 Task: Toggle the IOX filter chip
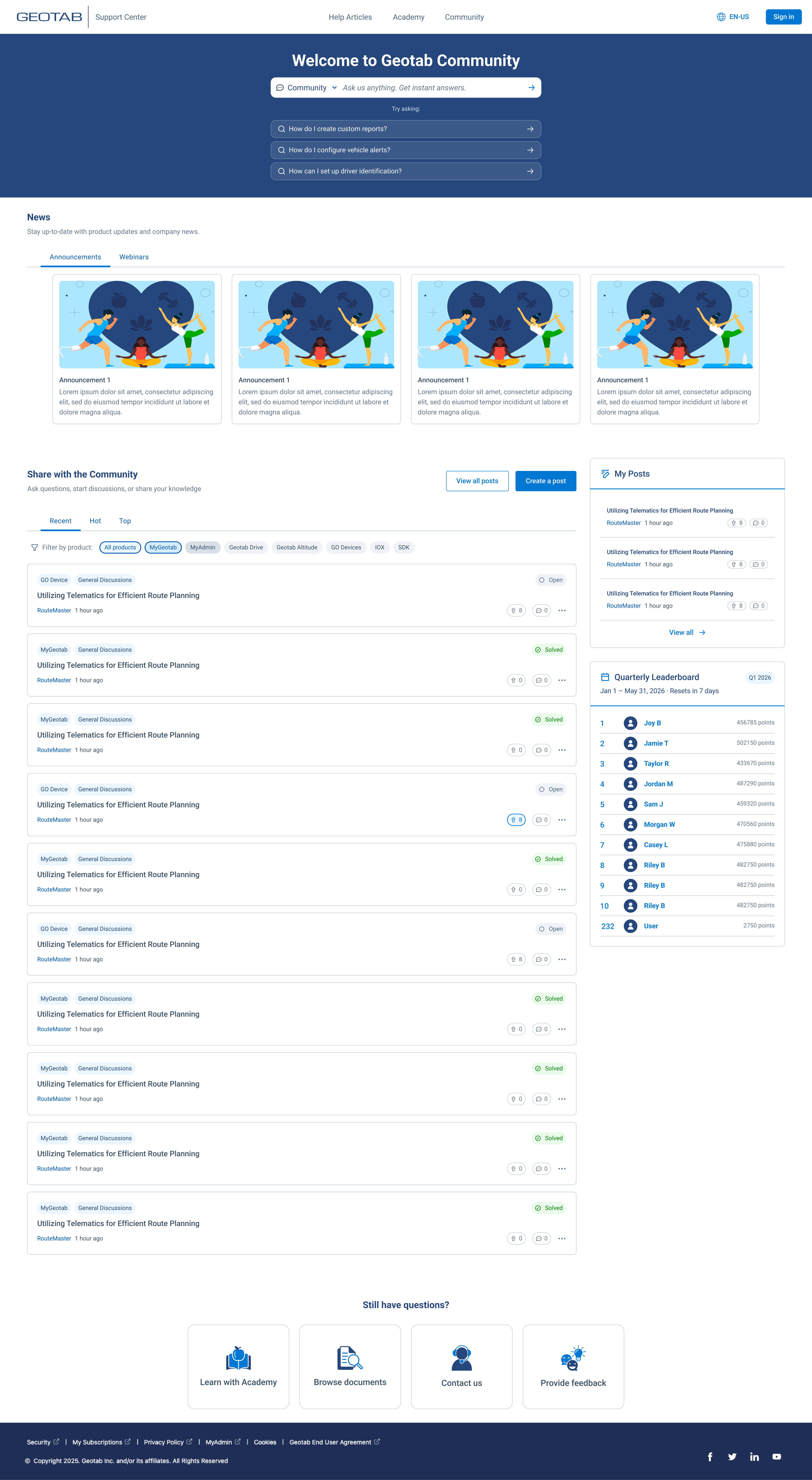pos(380,547)
